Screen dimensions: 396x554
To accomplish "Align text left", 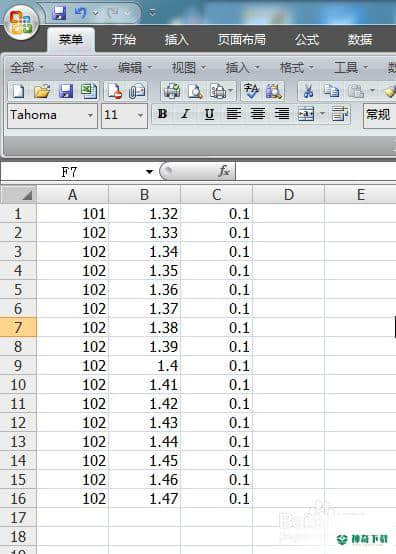I will pyautogui.click(x=234, y=114).
